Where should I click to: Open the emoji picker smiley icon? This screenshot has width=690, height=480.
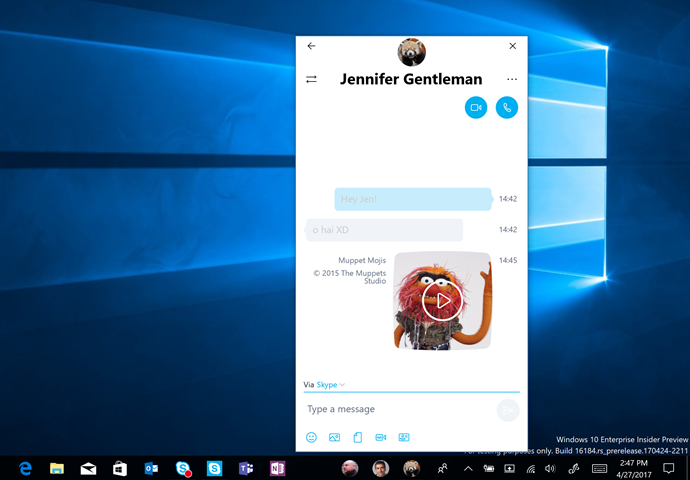[x=311, y=437]
